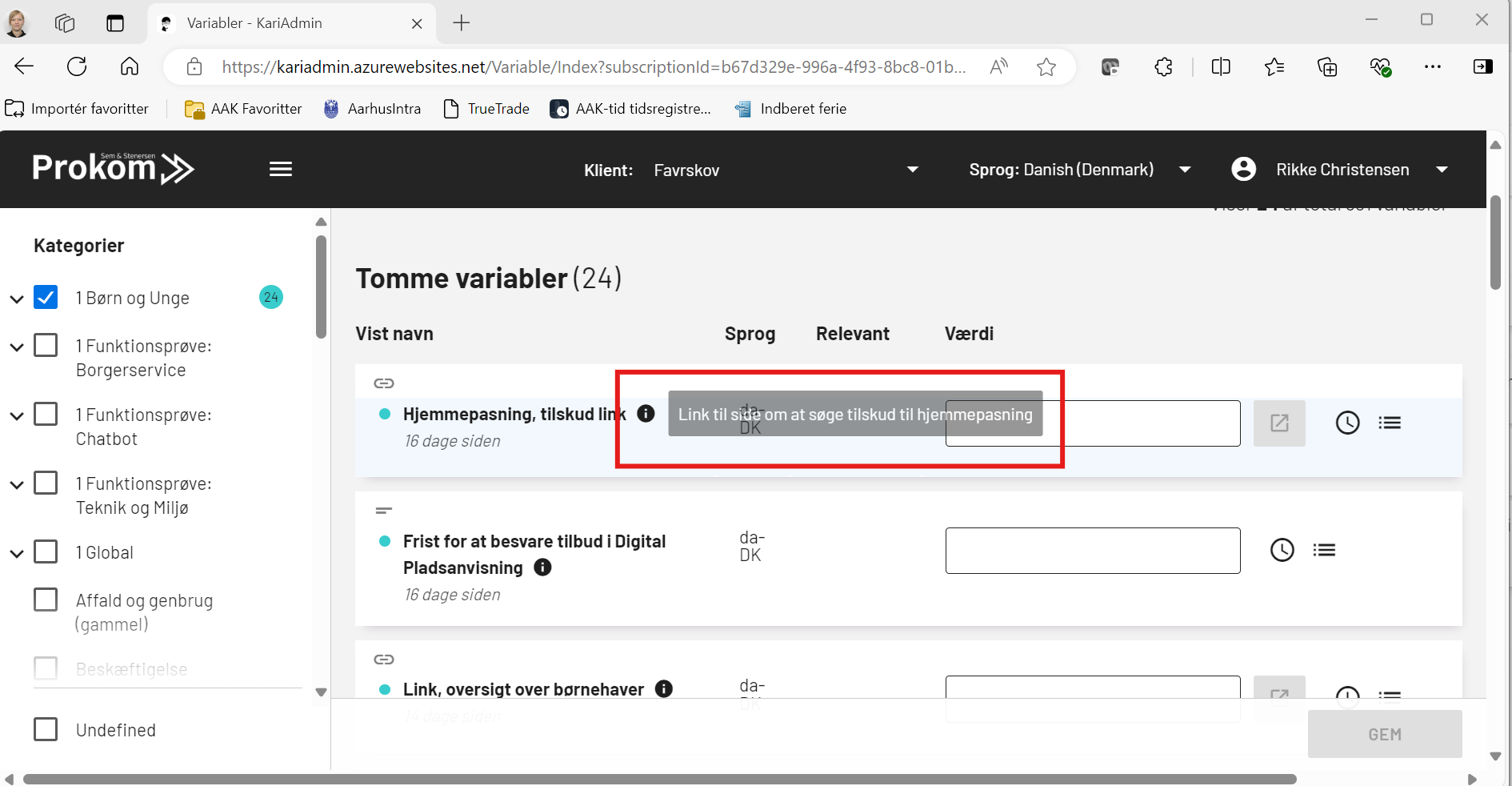Open external link button for Hjemmepasning value
The height and width of the screenshot is (786, 1512).
click(x=1278, y=423)
